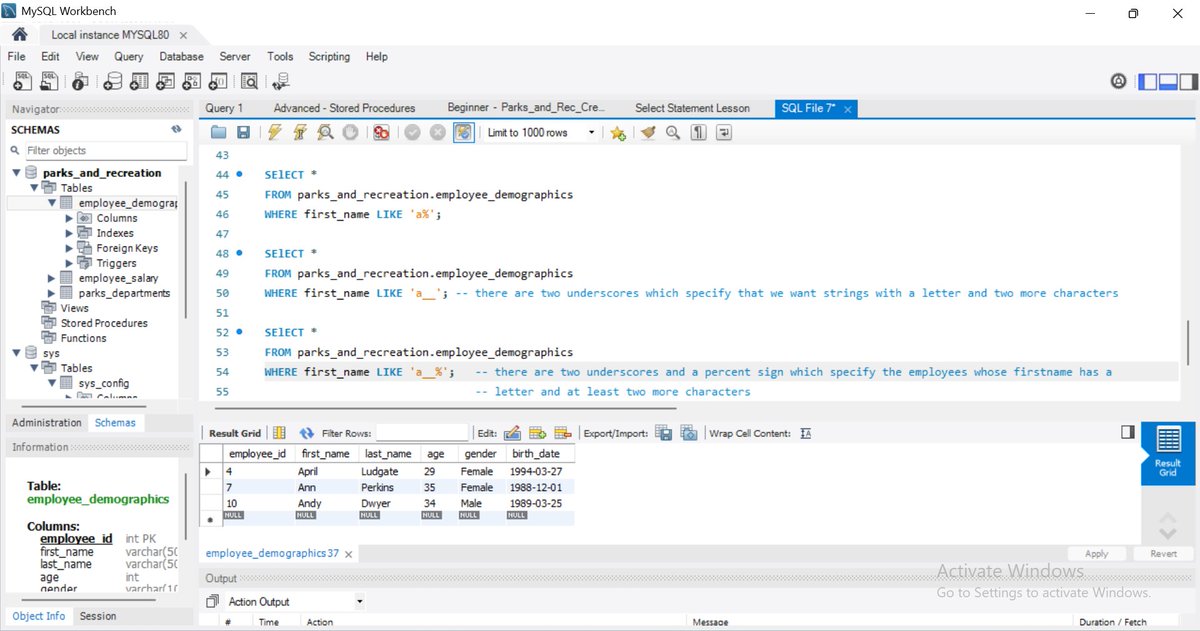Image resolution: width=1200 pixels, height=631 pixels.
Task: Click the Save SQL script icon
Action: tap(242, 131)
